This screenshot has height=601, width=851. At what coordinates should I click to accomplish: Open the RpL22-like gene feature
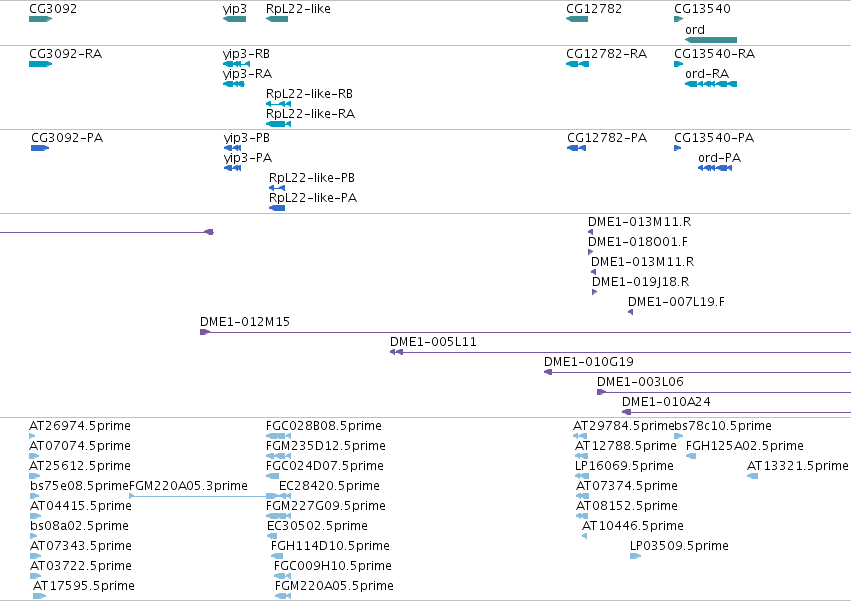click(x=277, y=19)
